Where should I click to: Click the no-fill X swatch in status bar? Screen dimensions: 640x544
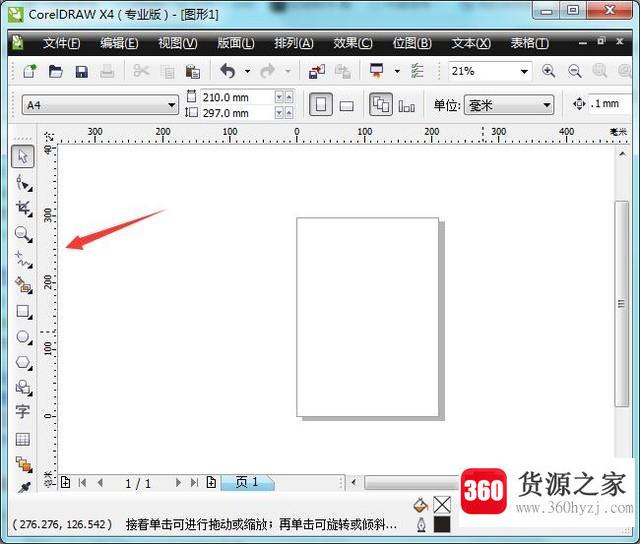442,505
